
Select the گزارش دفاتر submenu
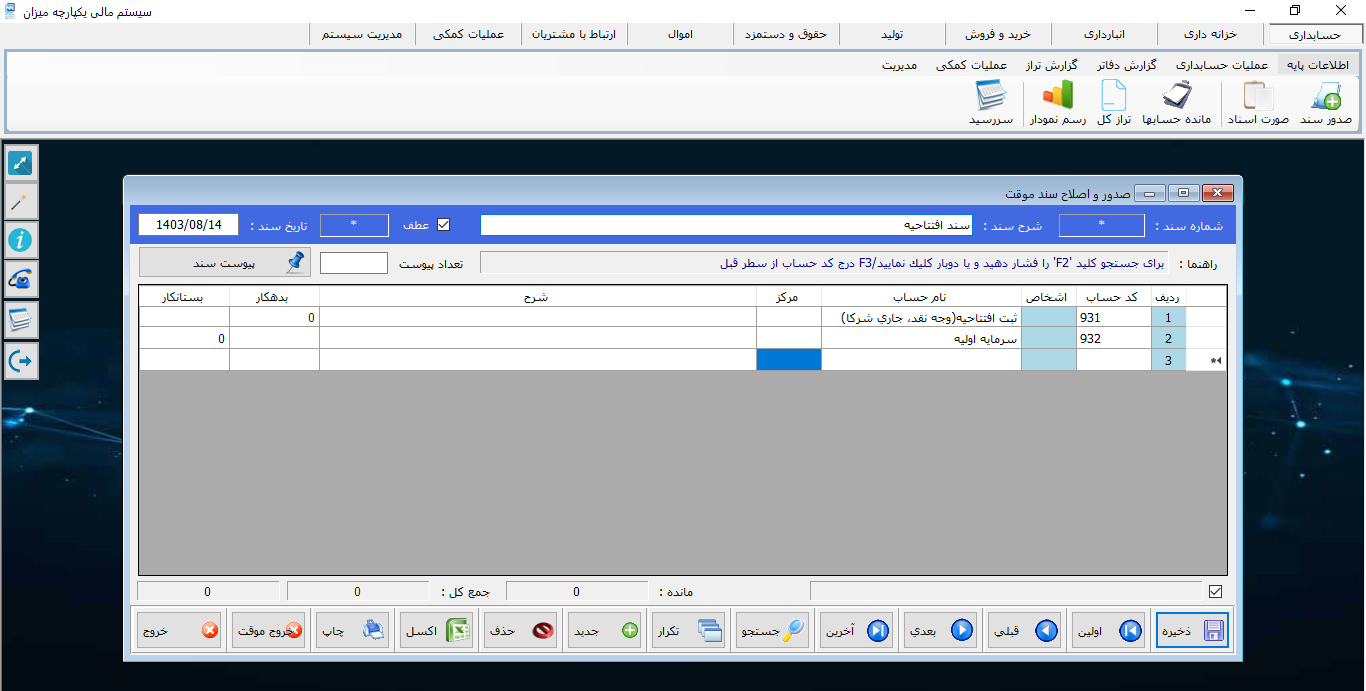coord(1127,65)
